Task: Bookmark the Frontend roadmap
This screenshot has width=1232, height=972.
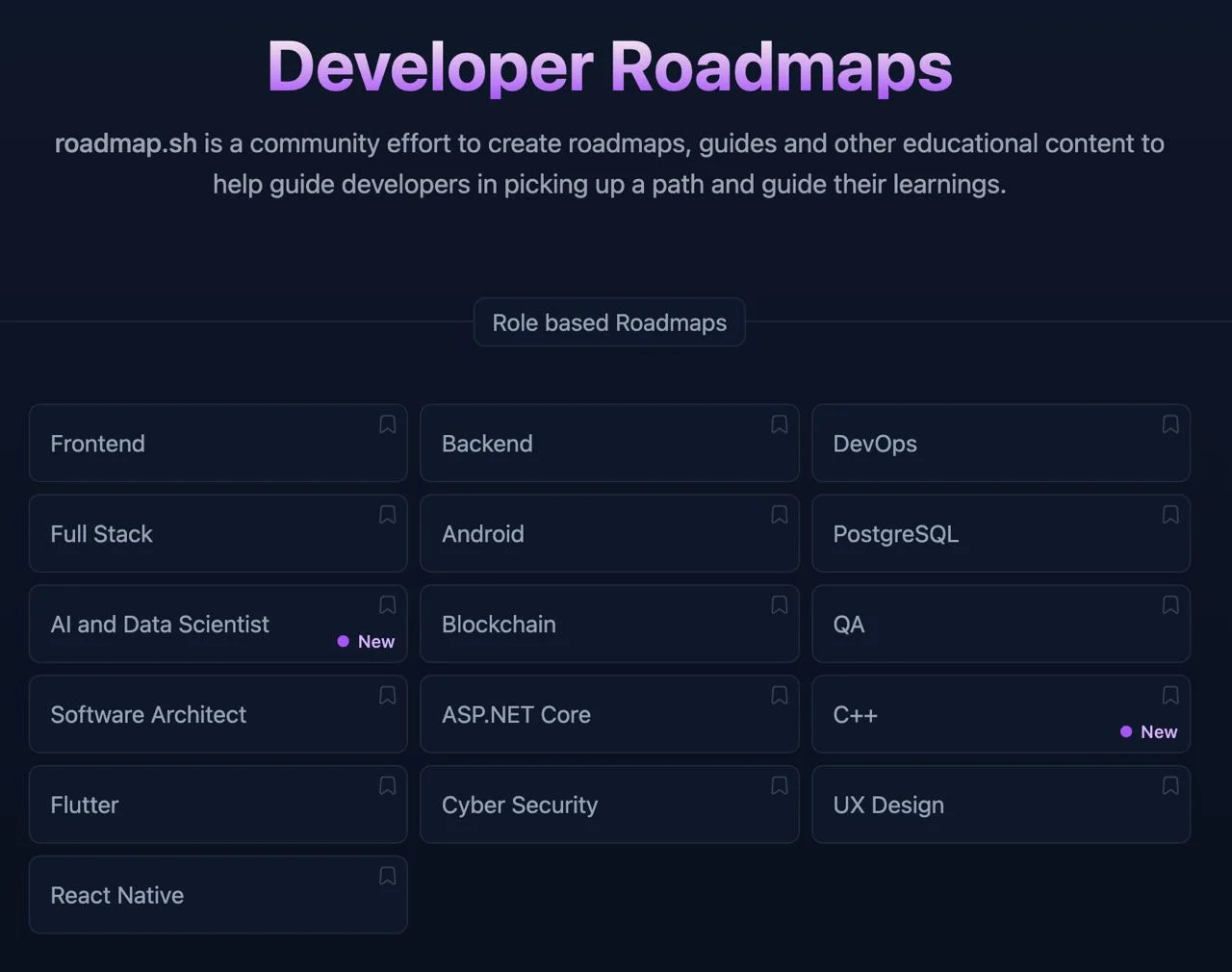Action: (387, 424)
